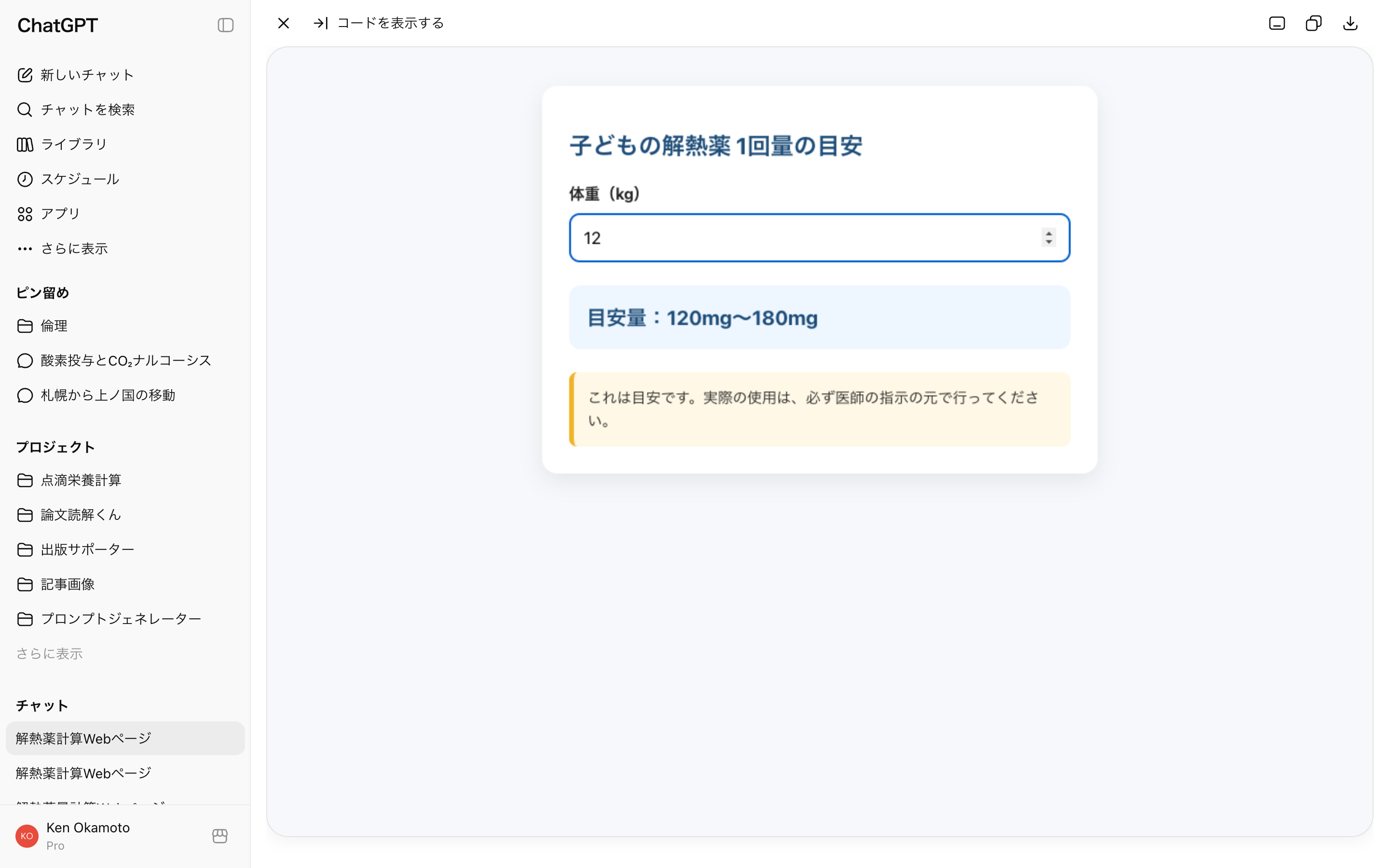Image resolution: width=1389 pixels, height=868 pixels.
Task: Click the Pro plan label
Action: (55, 846)
